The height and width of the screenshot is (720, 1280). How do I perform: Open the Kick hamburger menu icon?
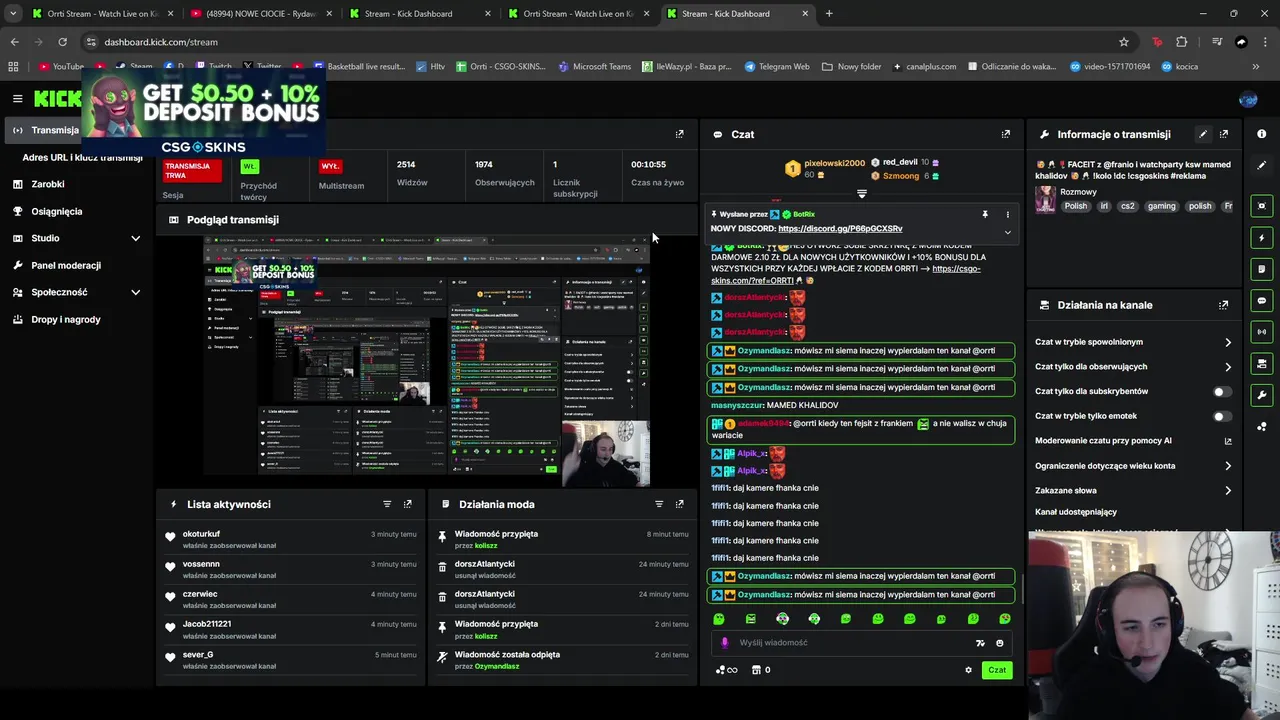[17, 98]
